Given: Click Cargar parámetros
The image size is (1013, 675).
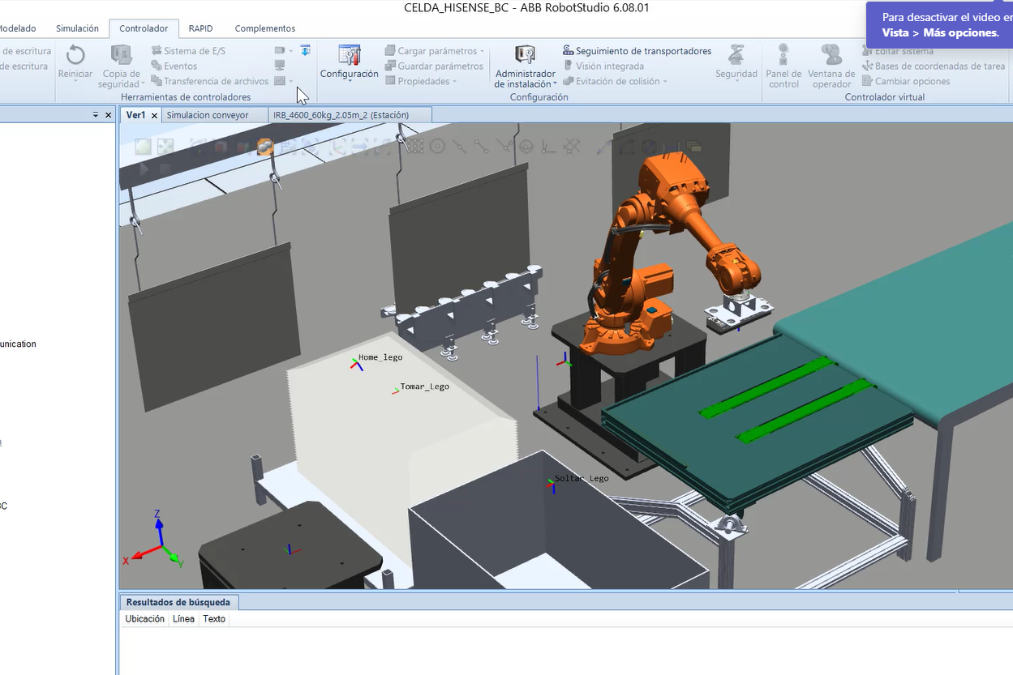Looking at the screenshot, I should pos(430,50).
